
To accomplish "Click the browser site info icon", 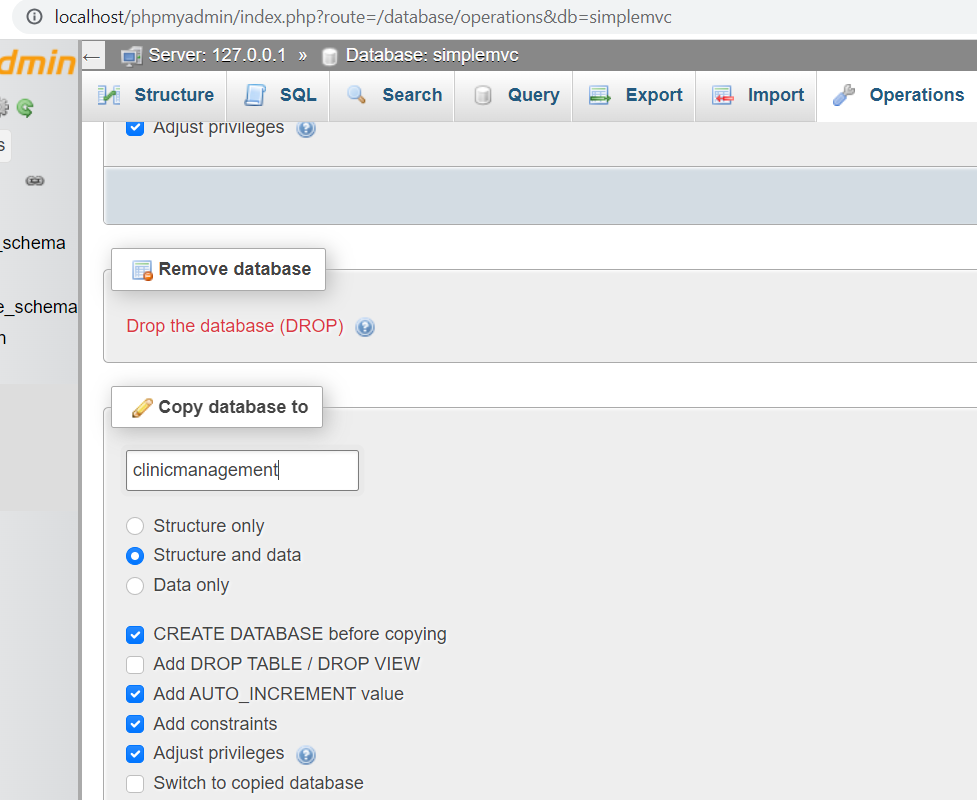I will (35, 17).
